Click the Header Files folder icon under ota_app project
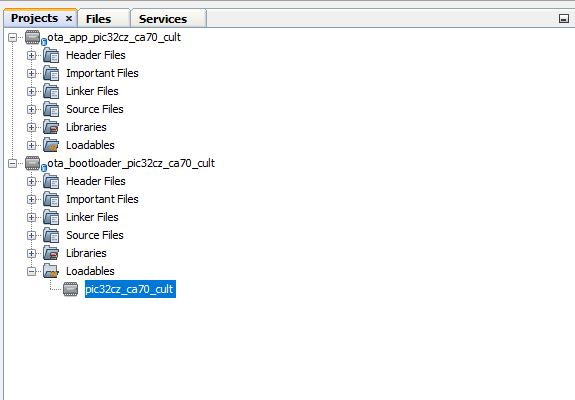 [x=51, y=55]
